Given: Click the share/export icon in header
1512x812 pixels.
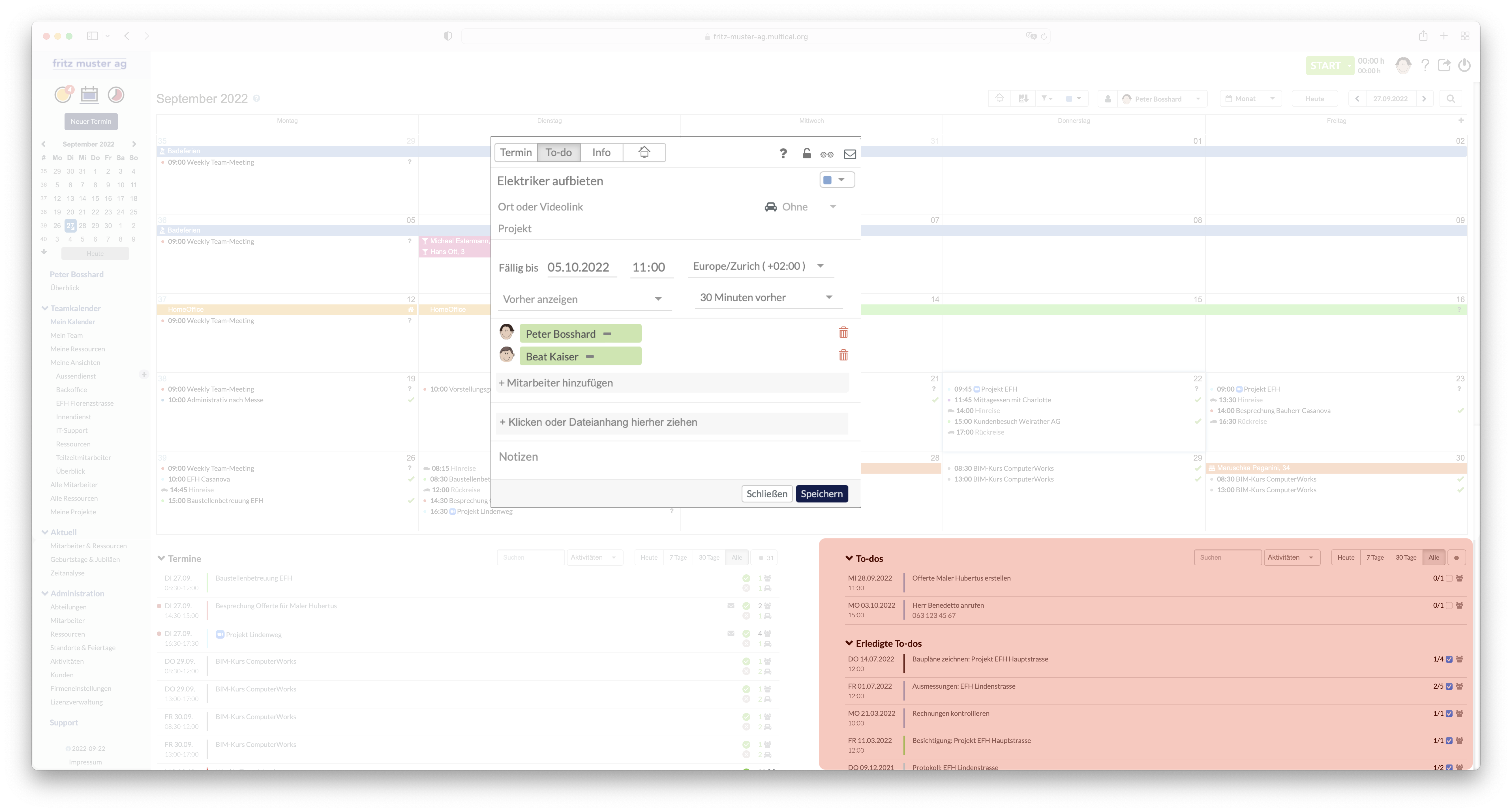Looking at the screenshot, I should [x=1444, y=65].
